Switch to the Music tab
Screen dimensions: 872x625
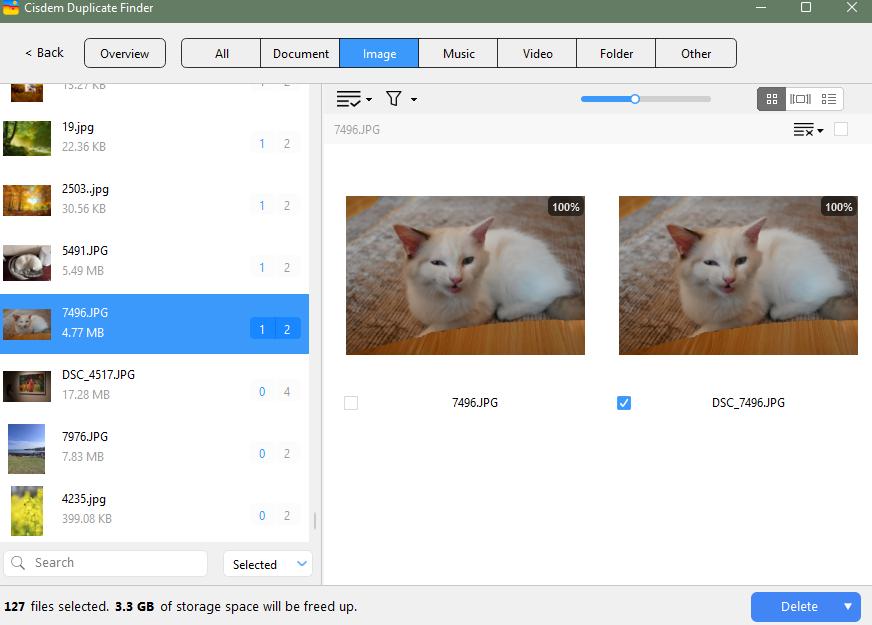[x=457, y=53]
